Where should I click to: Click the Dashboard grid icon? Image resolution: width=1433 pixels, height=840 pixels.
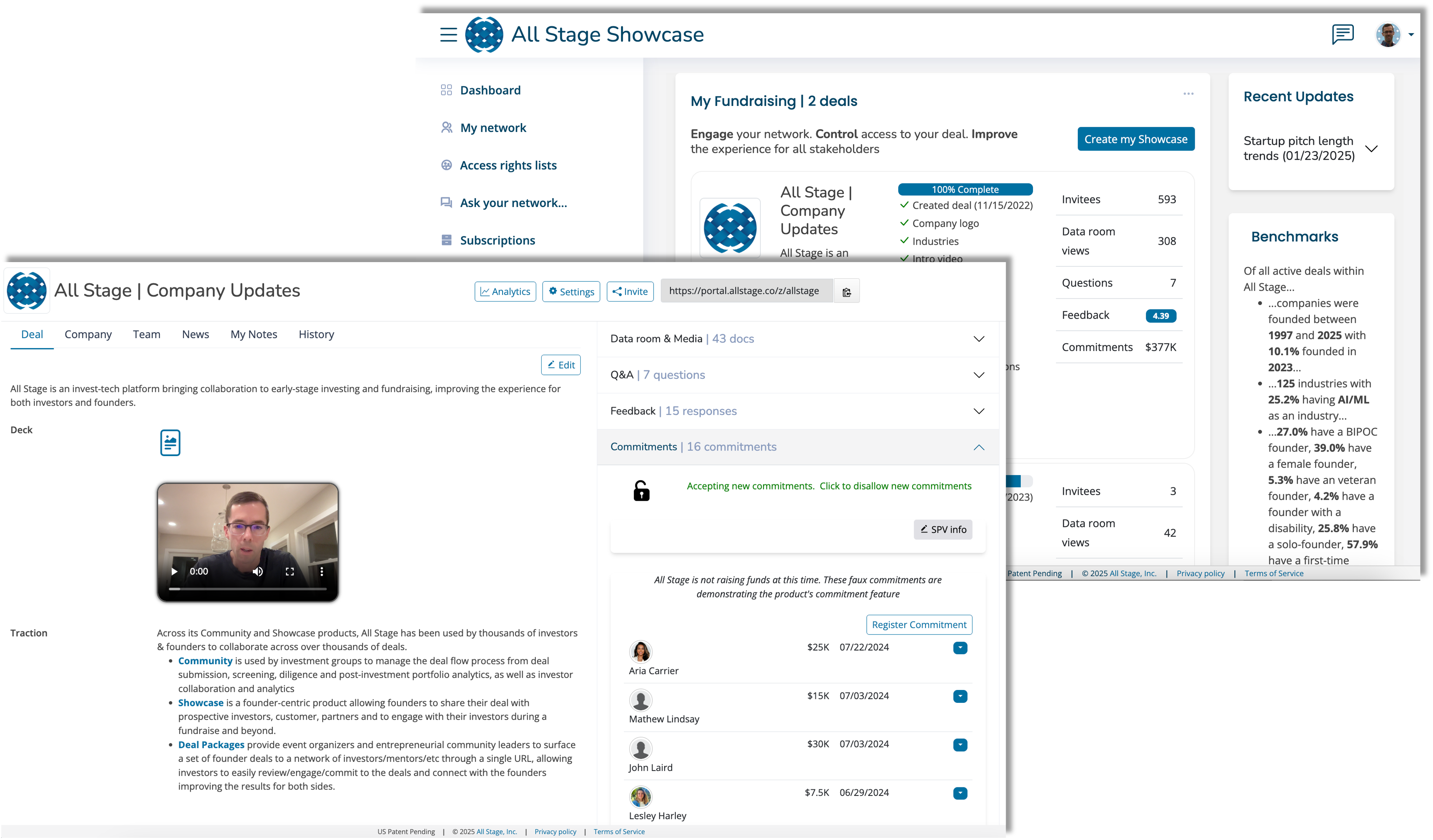pyautogui.click(x=446, y=90)
